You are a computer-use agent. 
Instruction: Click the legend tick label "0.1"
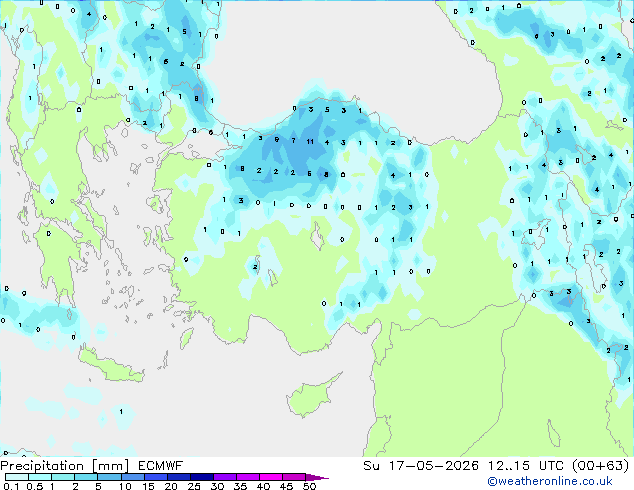click(11, 486)
